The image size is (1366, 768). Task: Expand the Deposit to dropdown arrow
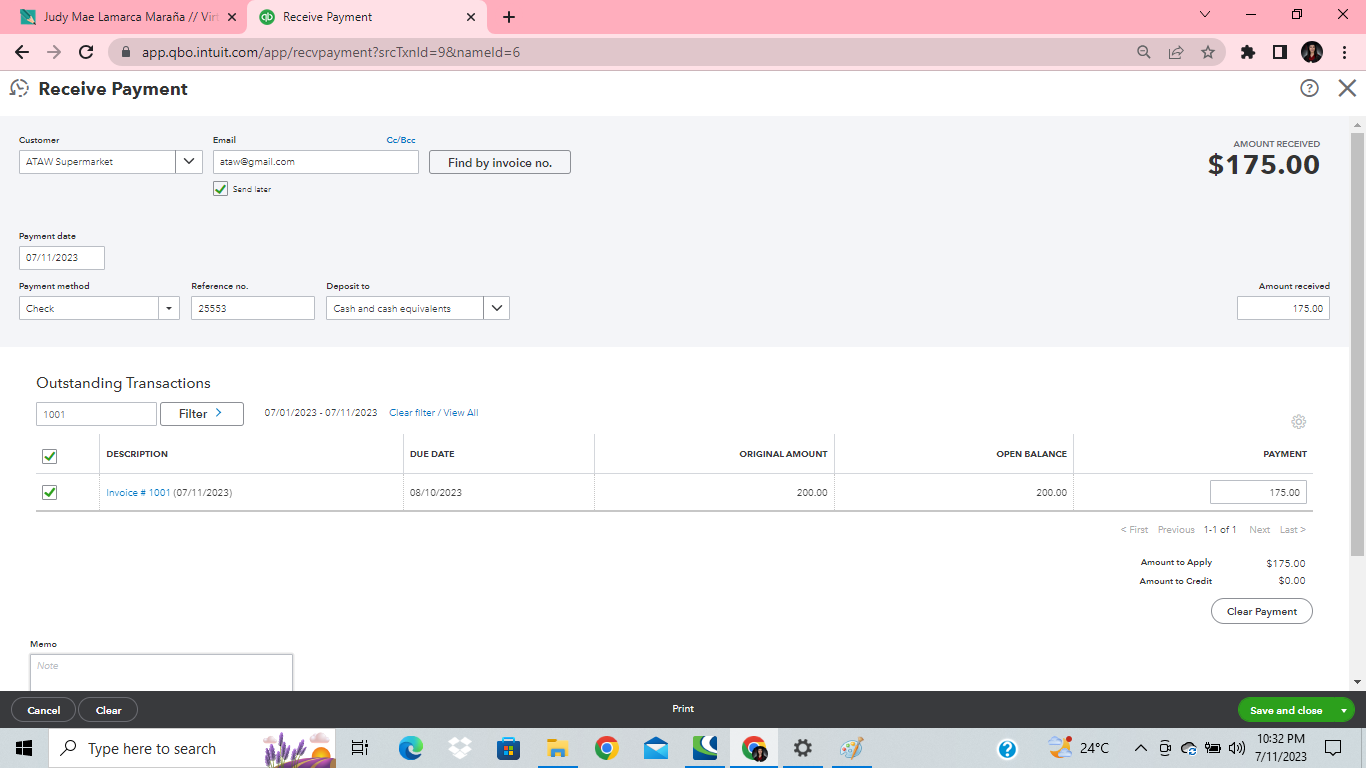(497, 308)
